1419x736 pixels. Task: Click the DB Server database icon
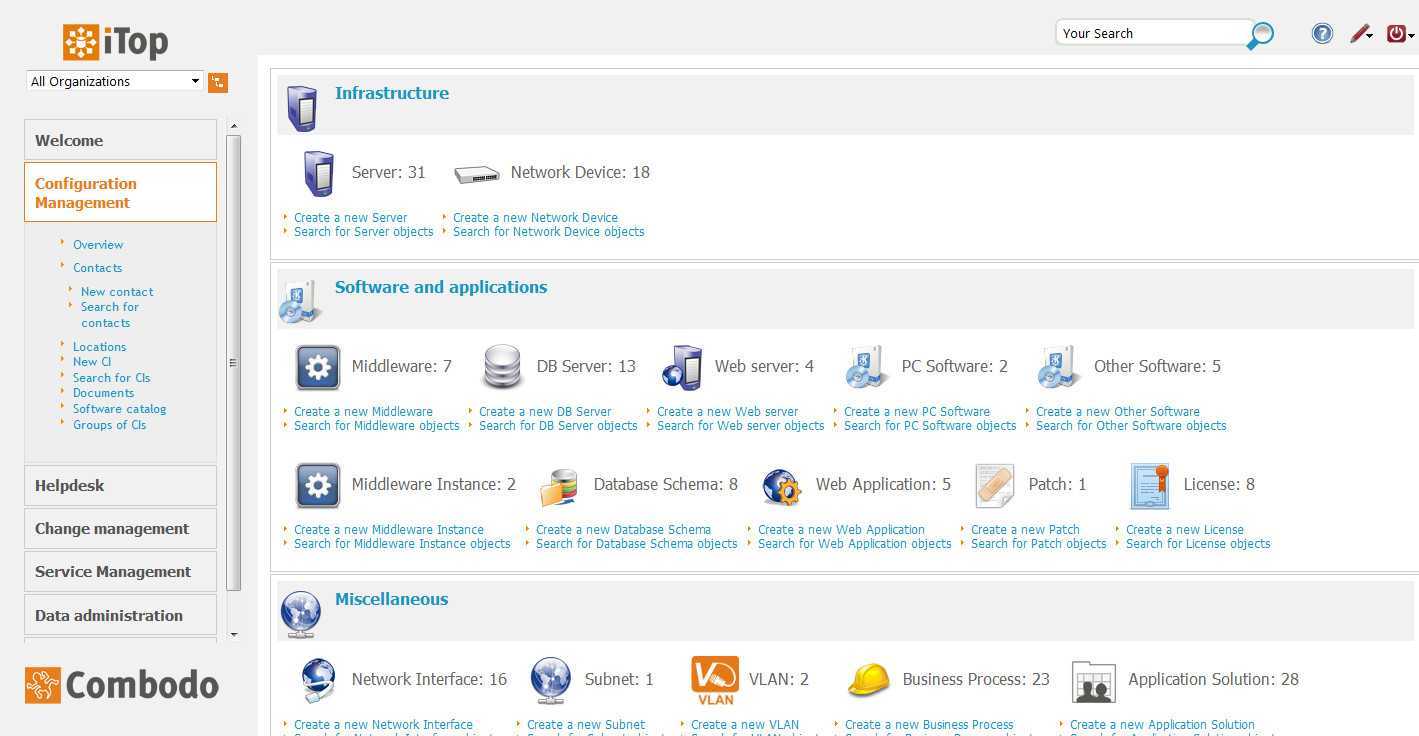click(x=502, y=367)
